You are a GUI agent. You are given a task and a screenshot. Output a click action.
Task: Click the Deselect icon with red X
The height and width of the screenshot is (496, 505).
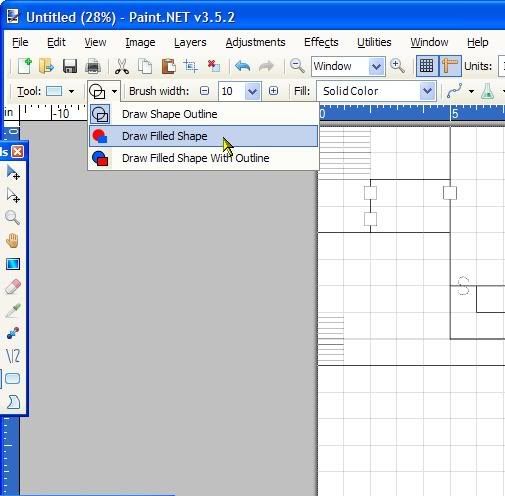(213, 66)
